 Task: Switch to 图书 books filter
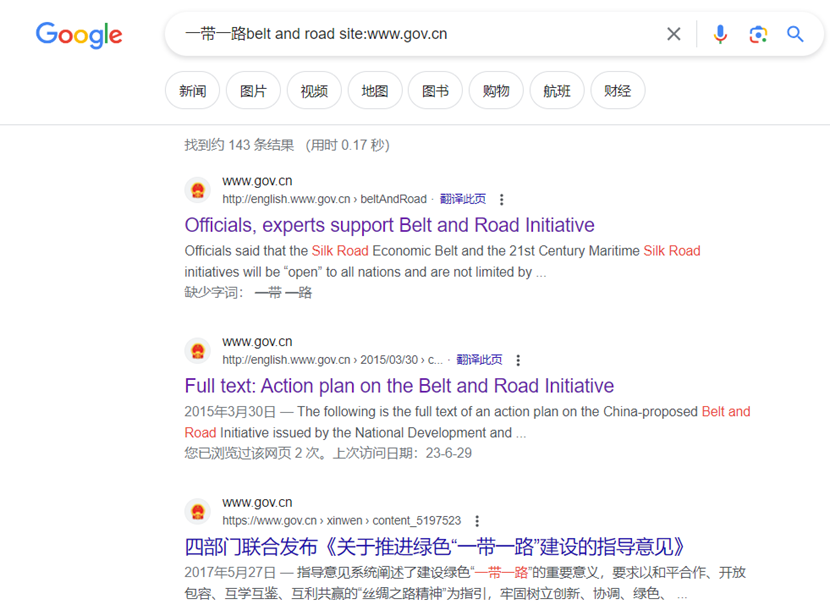(x=435, y=91)
